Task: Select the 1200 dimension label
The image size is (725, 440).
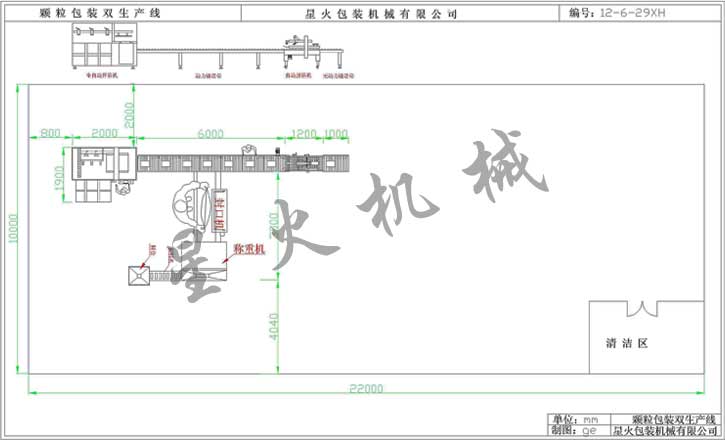Action: [303, 133]
